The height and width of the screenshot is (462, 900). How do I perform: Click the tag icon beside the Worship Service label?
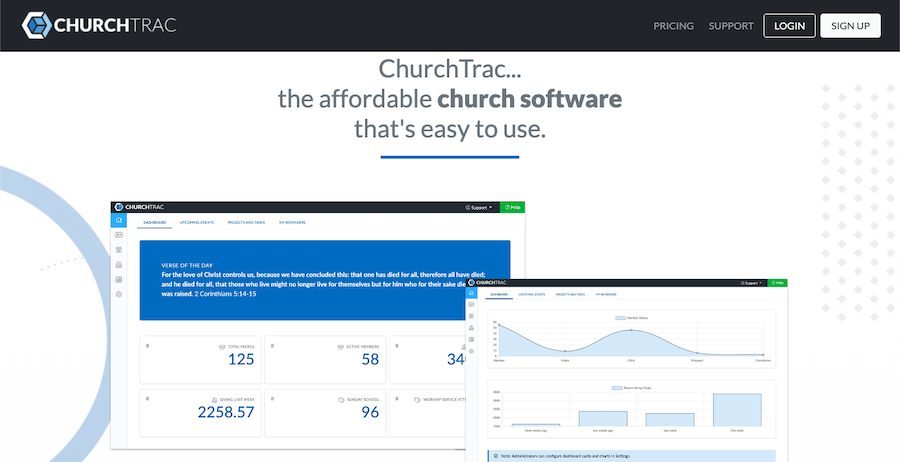(417, 399)
